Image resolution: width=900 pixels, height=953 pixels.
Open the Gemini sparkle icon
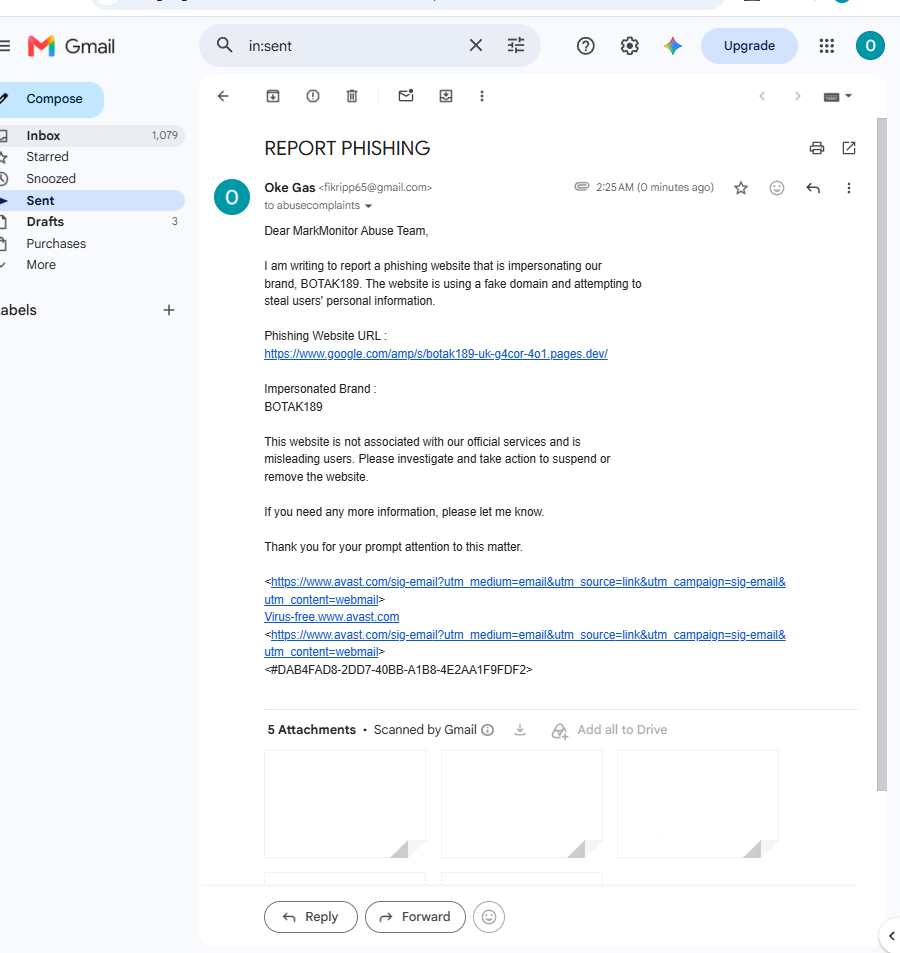[672, 46]
